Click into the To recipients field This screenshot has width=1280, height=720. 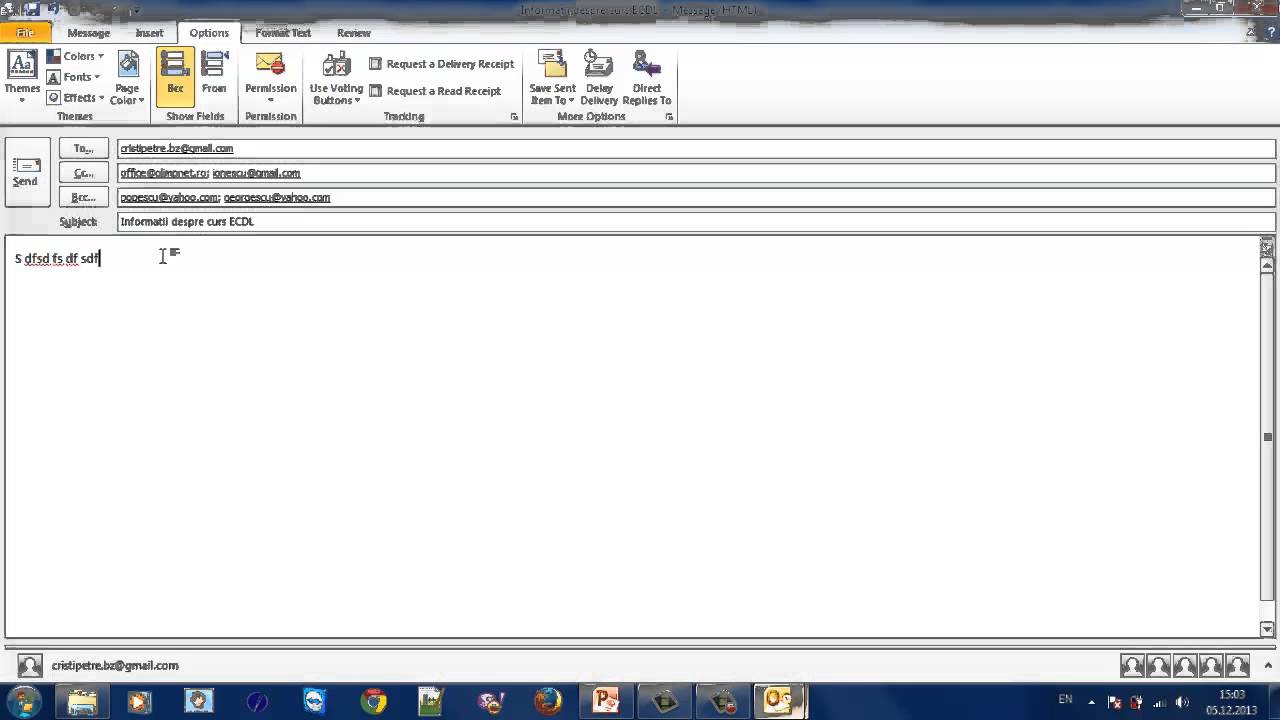(x=696, y=149)
